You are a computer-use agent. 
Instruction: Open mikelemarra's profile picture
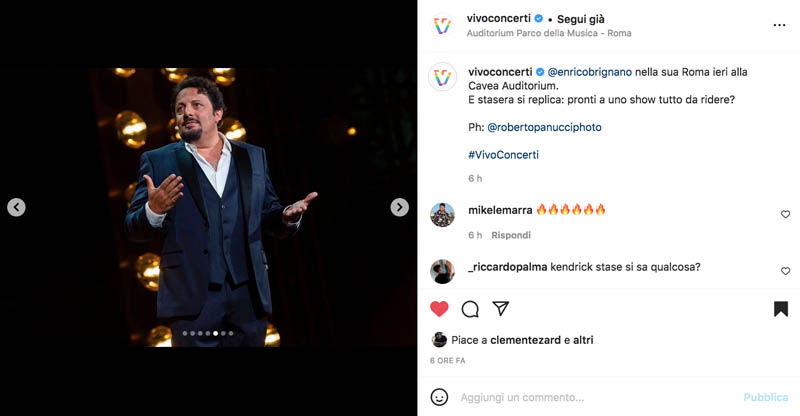pyautogui.click(x=442, y=214)
